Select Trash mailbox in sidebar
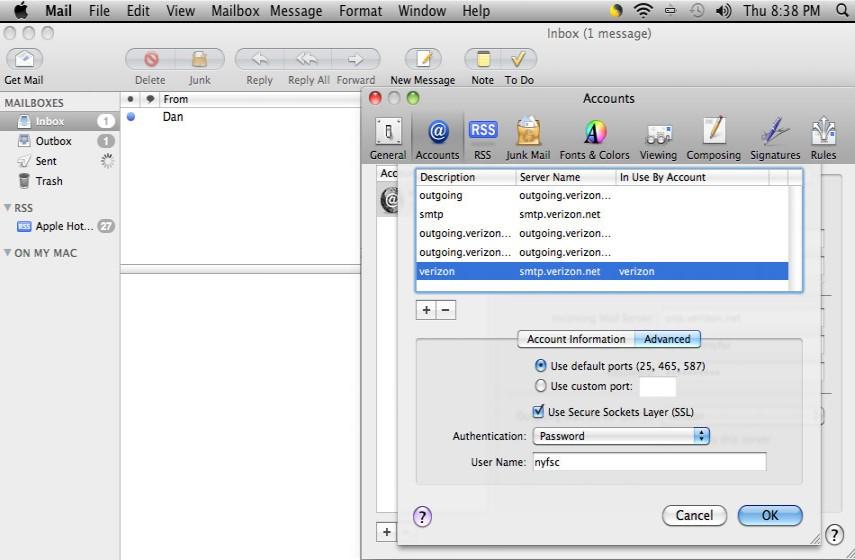855x560 pixels. (x=59, y=181)
